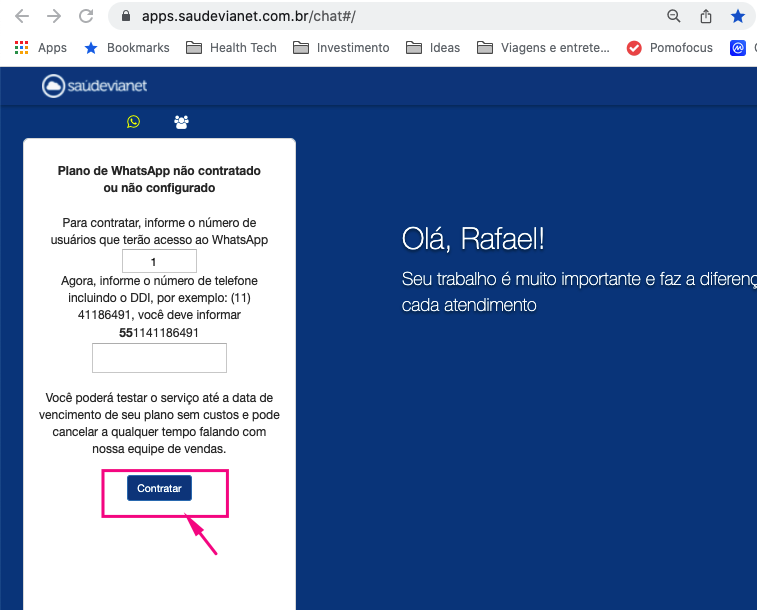This screenshot has width=757, height=610.
Task: Click the padlock site info icon
Action: (126, 16)
